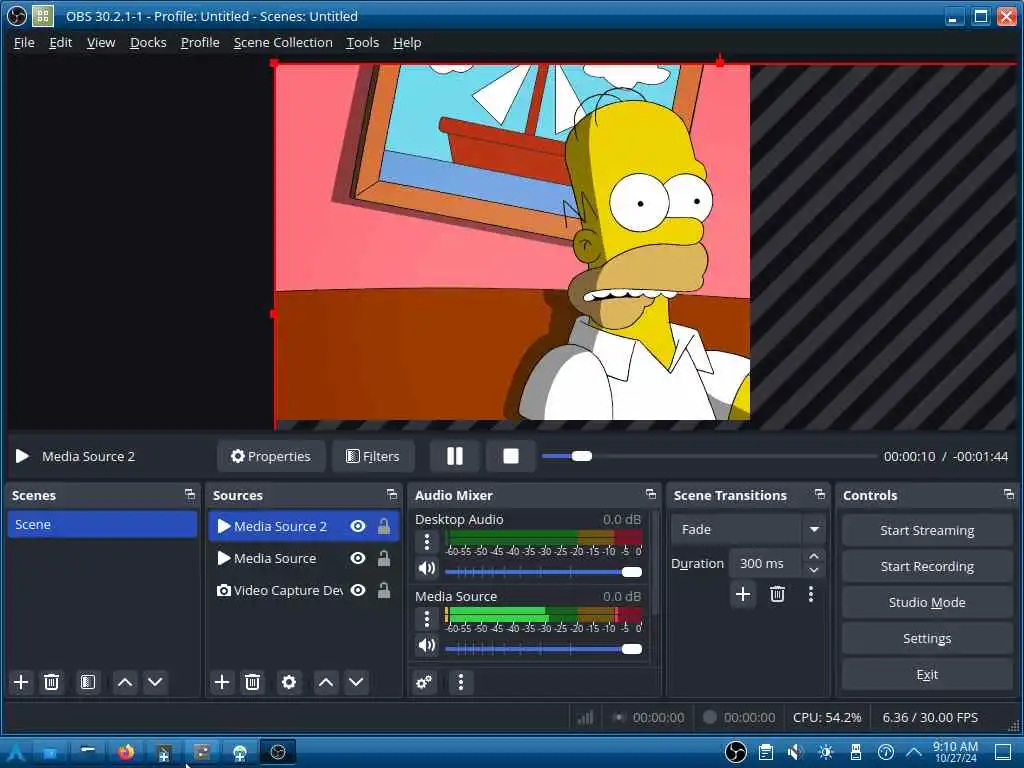Float the Scene Transitions dock
The image size is (1024, 768).
820,494
